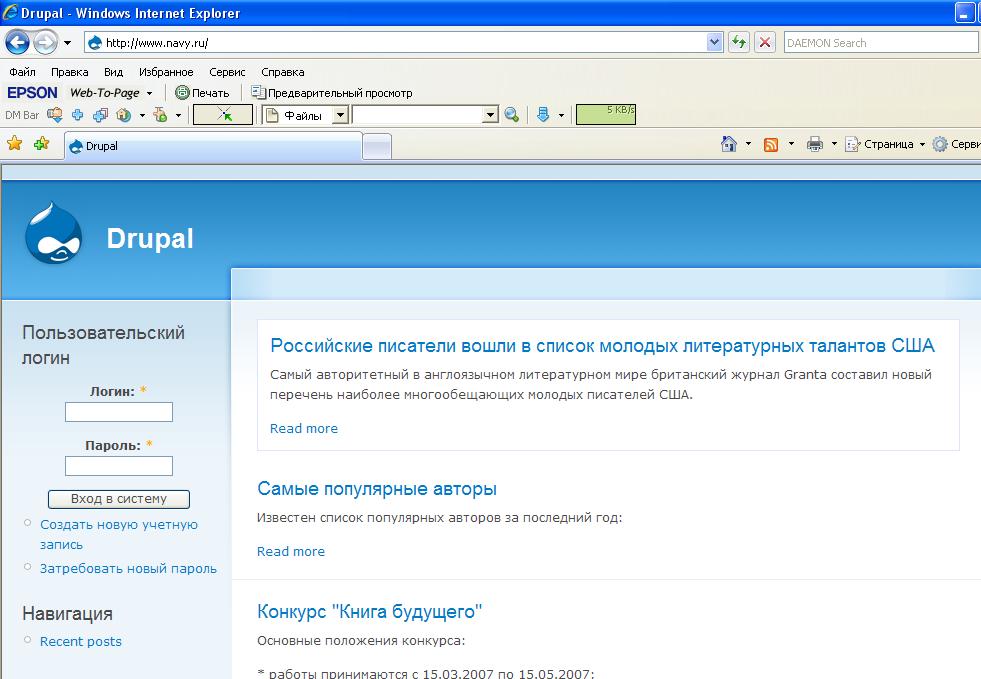Click the orange RSS feeds icon
The height and width of the screenshot is (679, 981).
[x=771, y=145]
